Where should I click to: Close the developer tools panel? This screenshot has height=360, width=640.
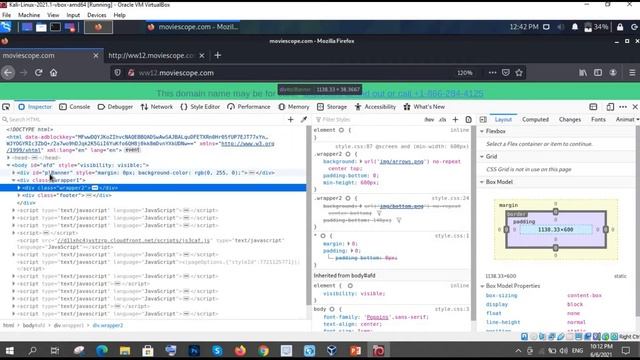click(635, 107)
